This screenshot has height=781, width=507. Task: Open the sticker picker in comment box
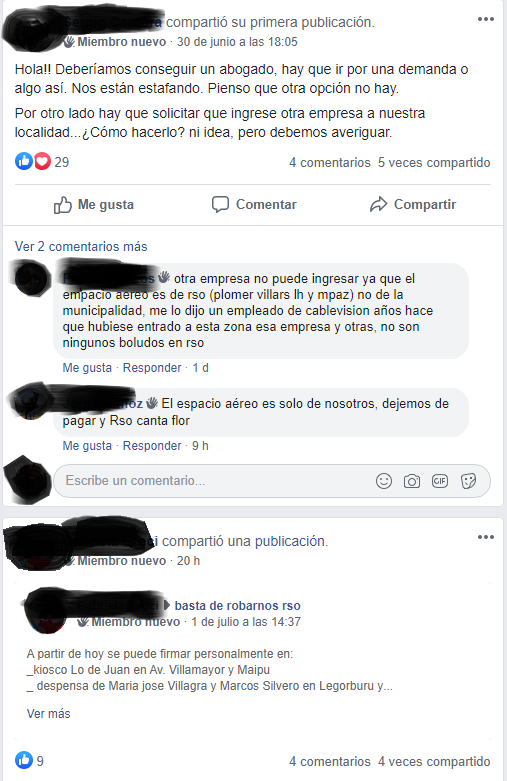(468, 481)
